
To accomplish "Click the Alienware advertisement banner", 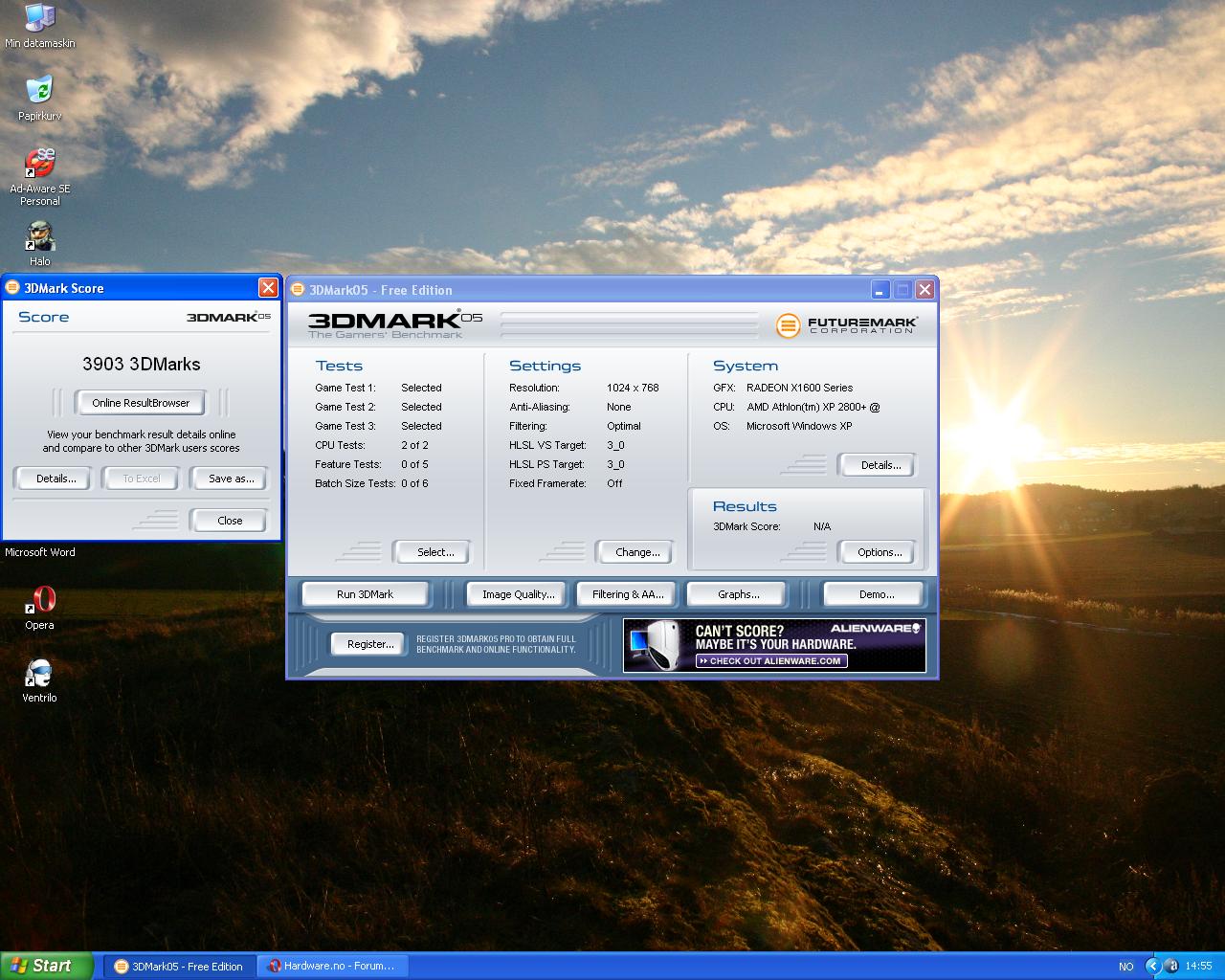I will click(x=774, y=645).
